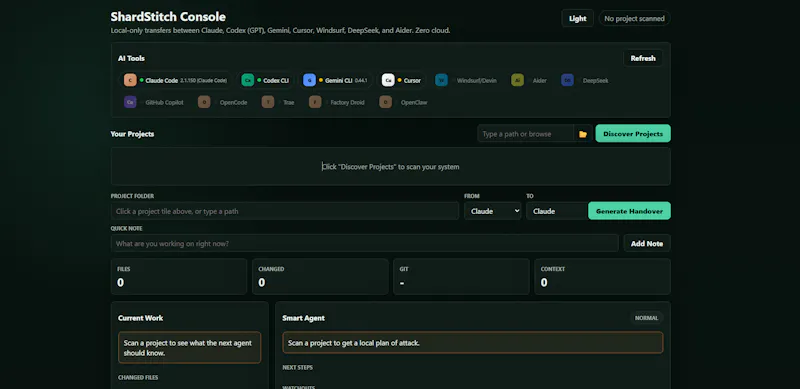Click the CONTEXT count card

pyautogui.click(x=602, y=277)
